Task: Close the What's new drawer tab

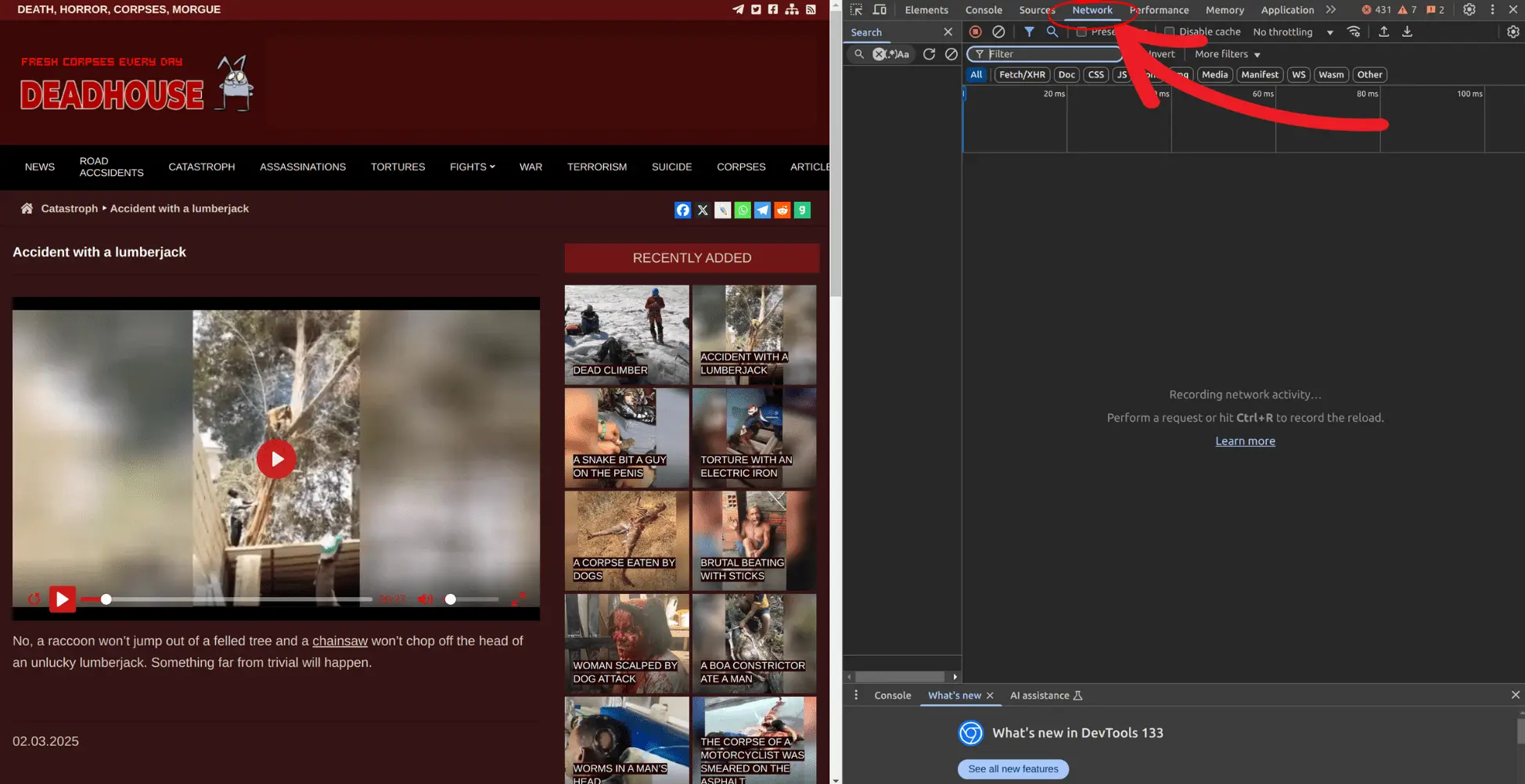Action: point(990,695)
